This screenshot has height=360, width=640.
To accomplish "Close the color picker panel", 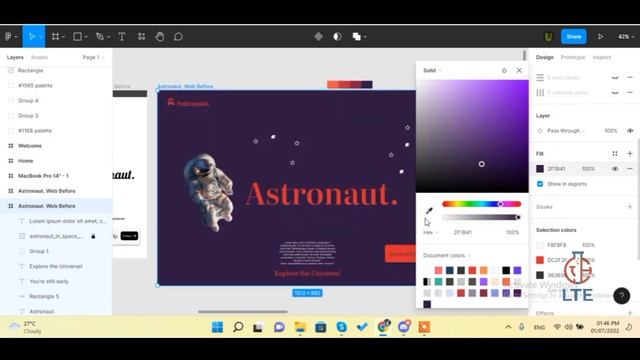I will point(519,70).
